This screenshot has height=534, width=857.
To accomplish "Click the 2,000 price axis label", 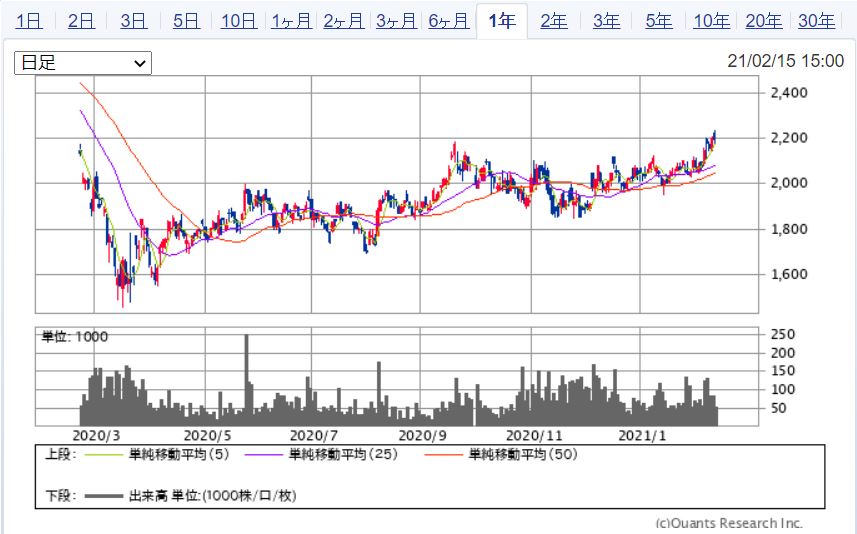I will tap(789, 183).
